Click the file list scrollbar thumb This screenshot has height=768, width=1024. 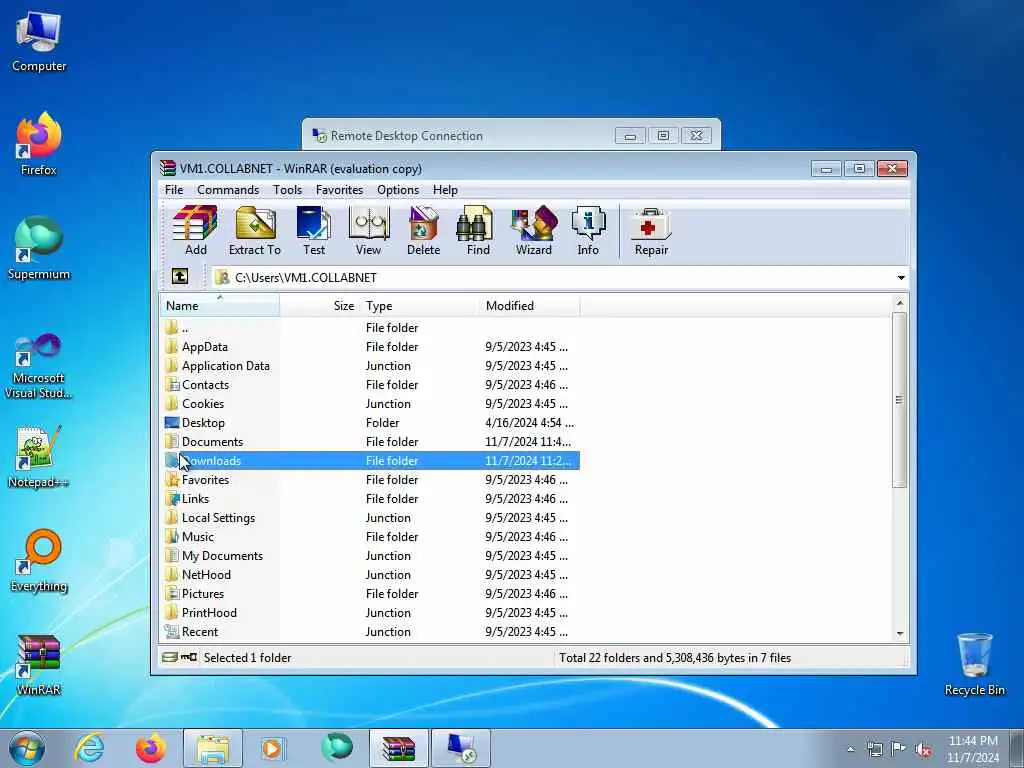coord(899,400)
